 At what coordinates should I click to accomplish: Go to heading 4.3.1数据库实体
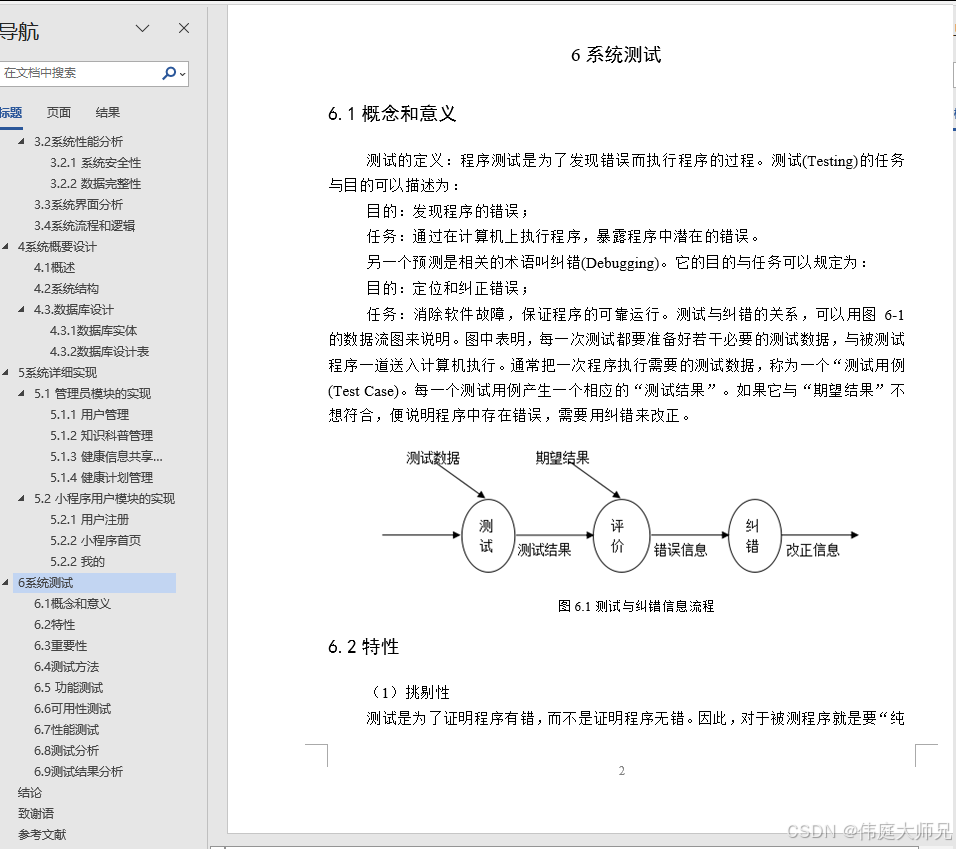point(93,330)
